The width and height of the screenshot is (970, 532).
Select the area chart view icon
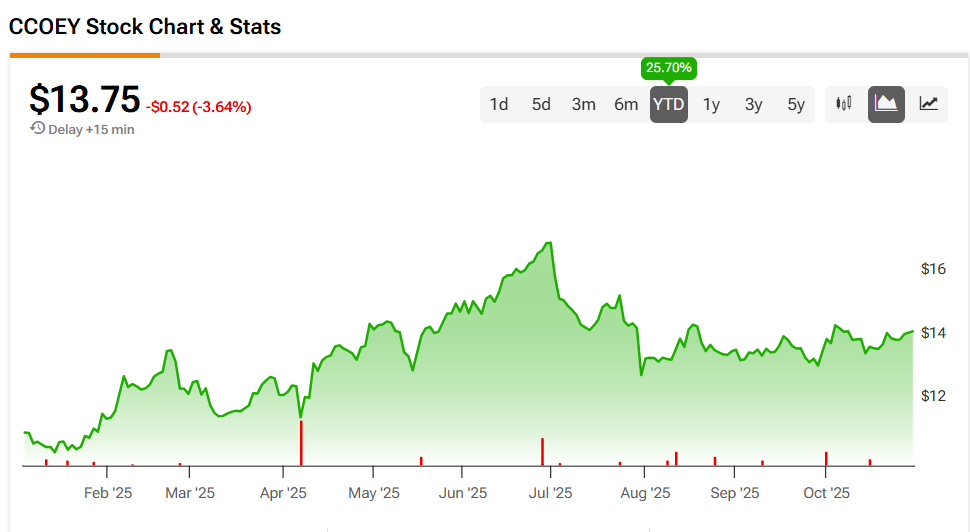point(886,104)
